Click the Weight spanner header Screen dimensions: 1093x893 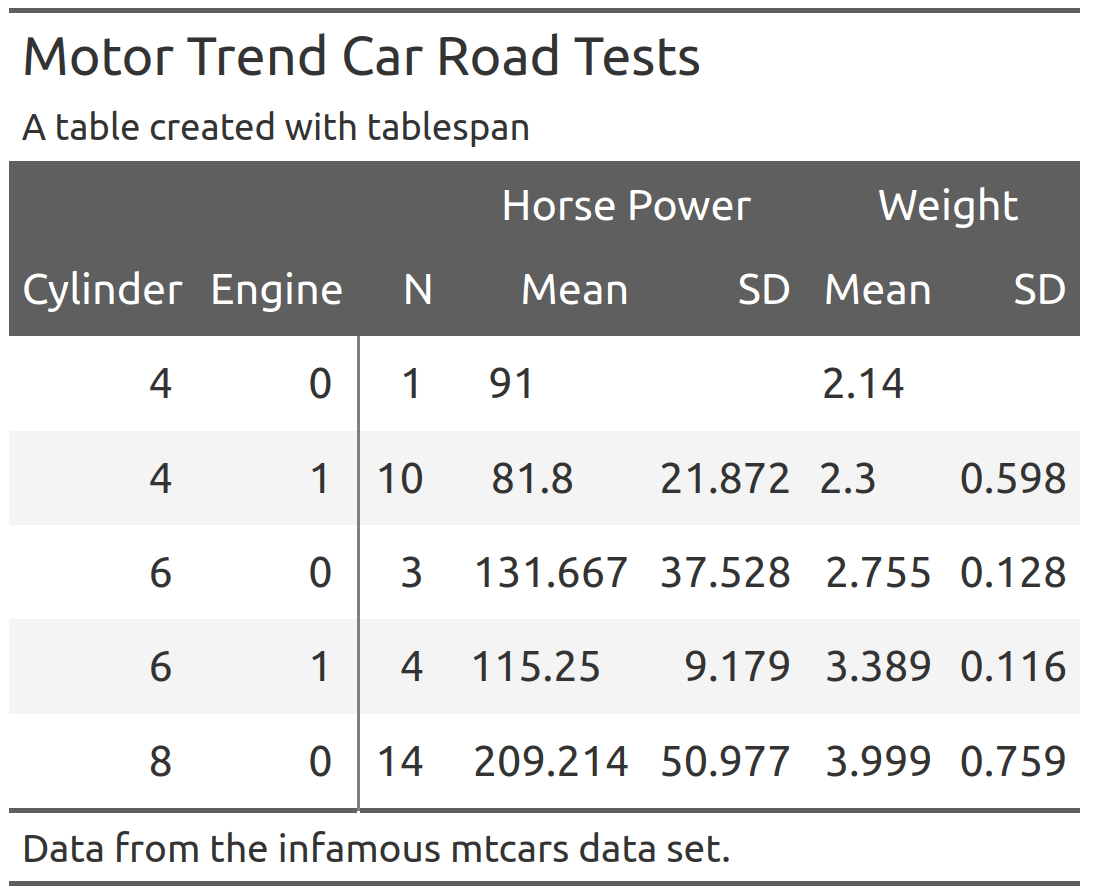pyautogui.click(x=948, y=206)
